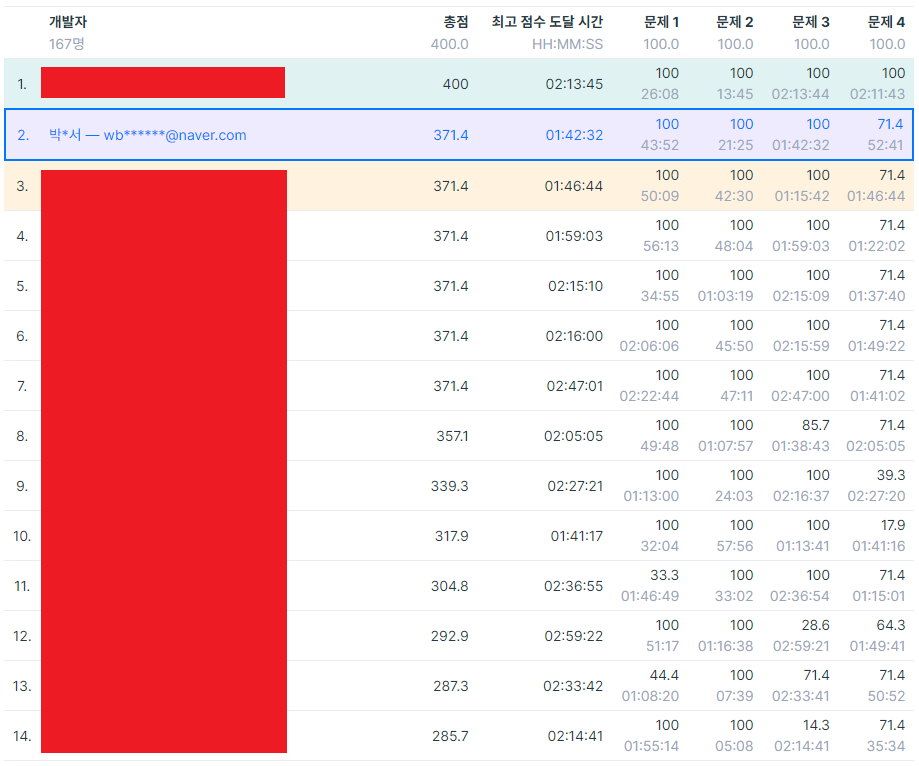Select the 문제 3 score 28.6
Screen dimensions: 919x766
click(x=816, y=625)
